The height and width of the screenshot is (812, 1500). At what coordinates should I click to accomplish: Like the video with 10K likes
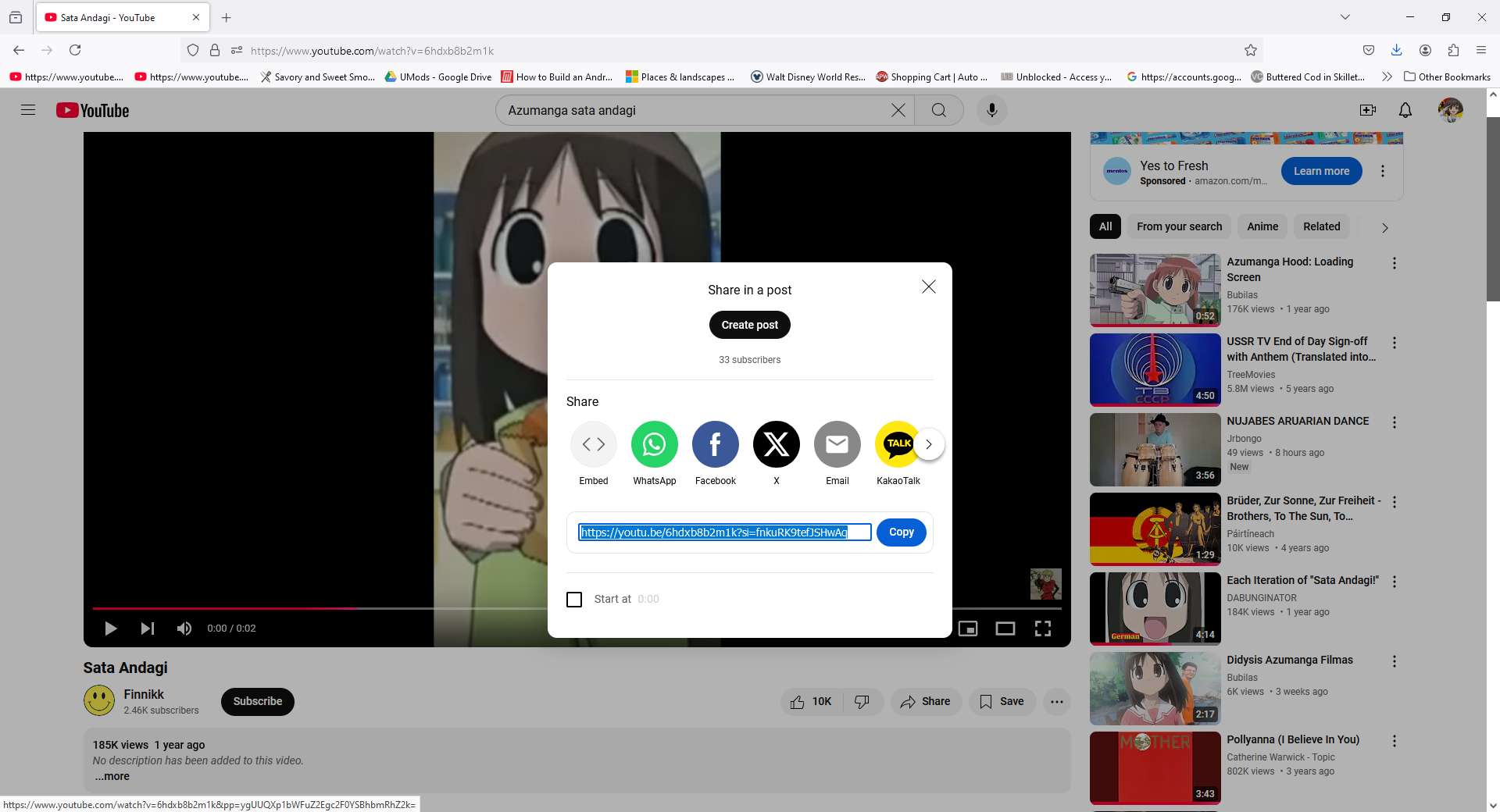coord(811,702)
